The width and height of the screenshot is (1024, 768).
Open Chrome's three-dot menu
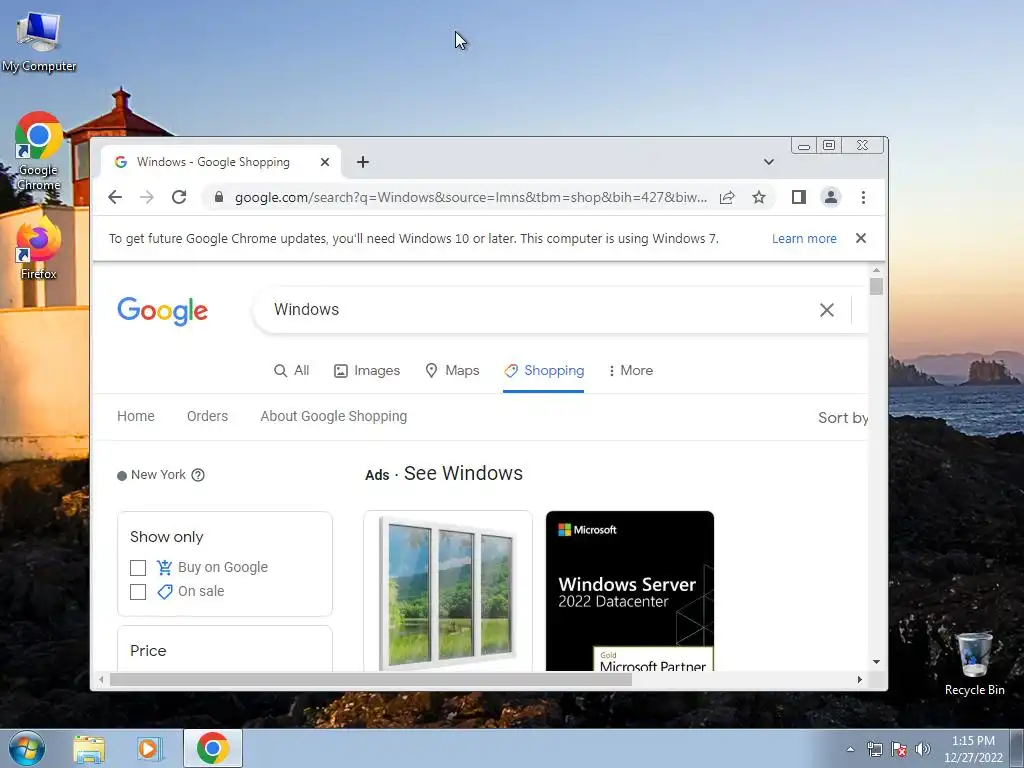[863, 197]
